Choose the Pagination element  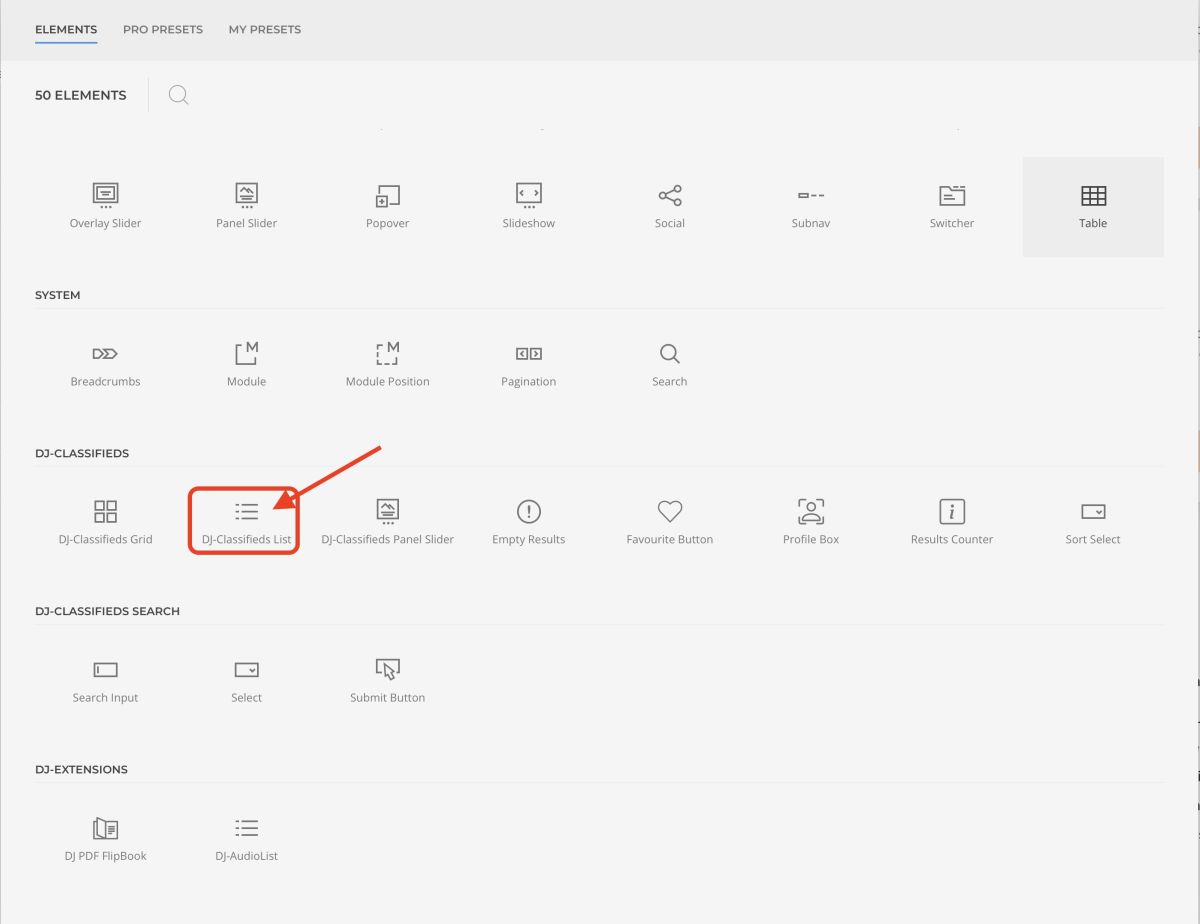pyautogui.click(x=528, y=365)
